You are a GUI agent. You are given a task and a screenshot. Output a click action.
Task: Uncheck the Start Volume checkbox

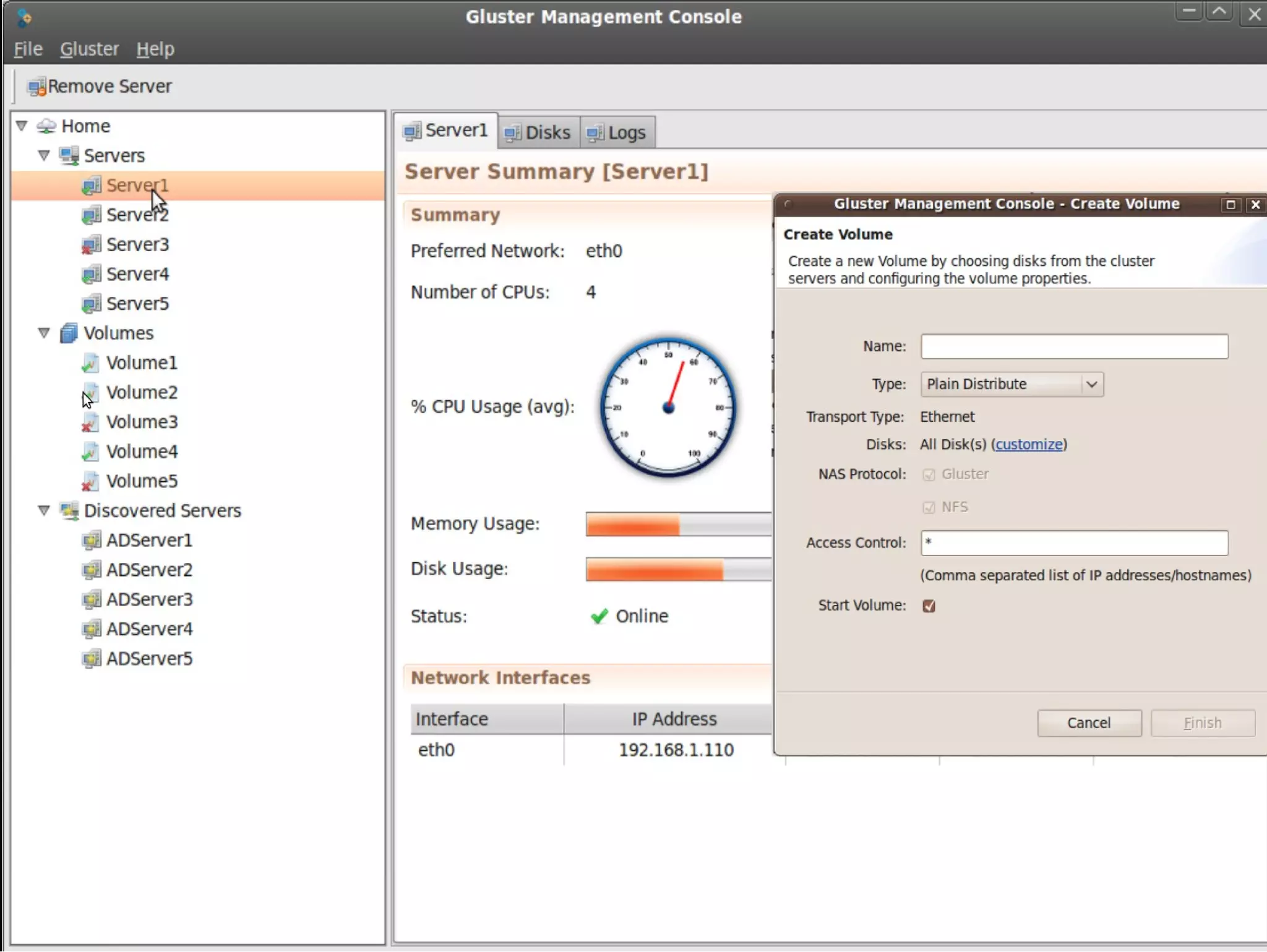pos(928,606)
